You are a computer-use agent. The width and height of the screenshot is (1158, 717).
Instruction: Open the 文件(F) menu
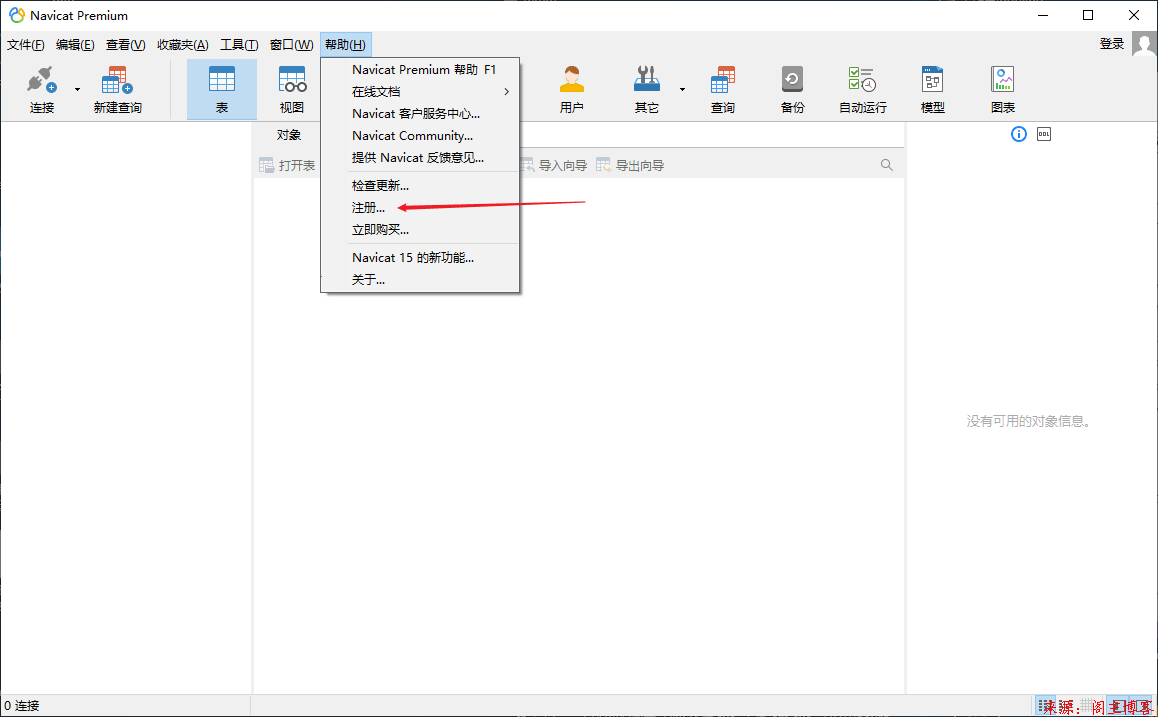pyautogui.click(x=26, y=45)
